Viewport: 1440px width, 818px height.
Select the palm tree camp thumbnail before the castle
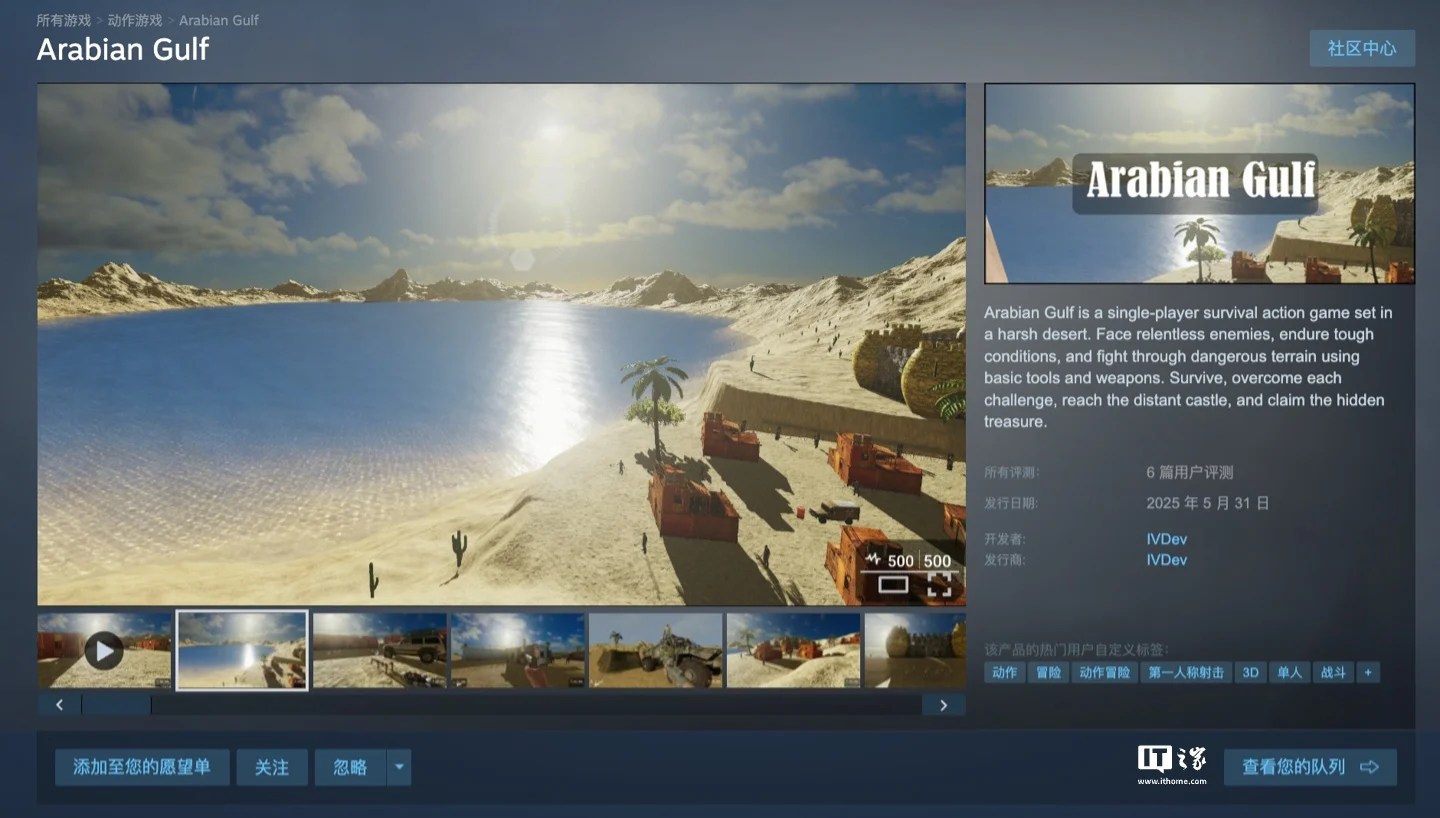[x=794, y=651]
